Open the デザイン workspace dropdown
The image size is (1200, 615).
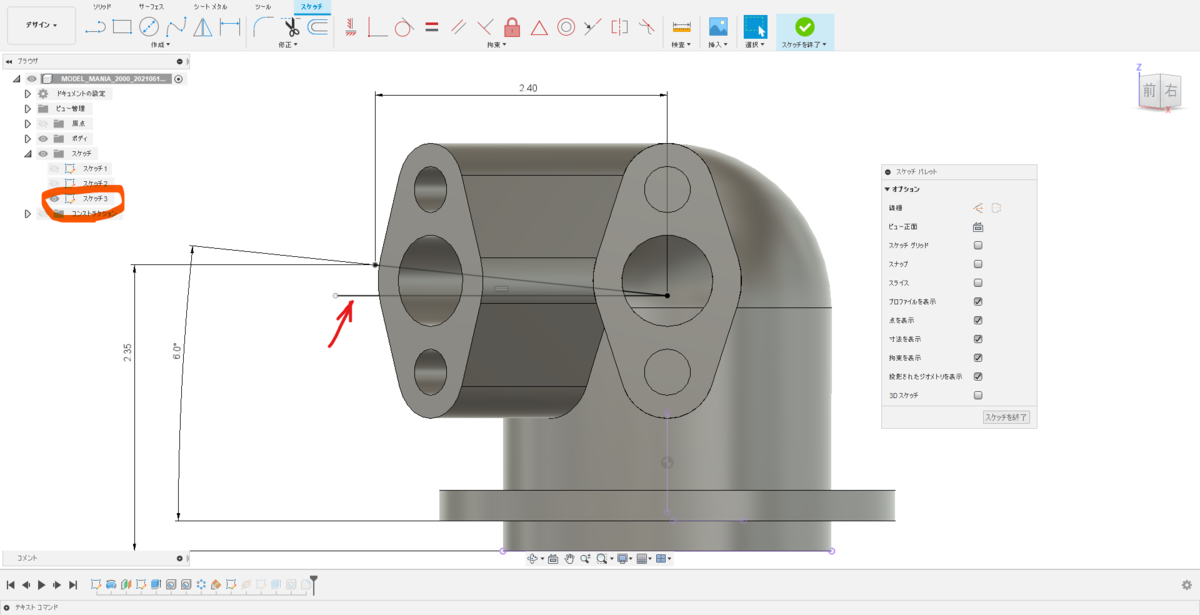click(x=41, y=25)
